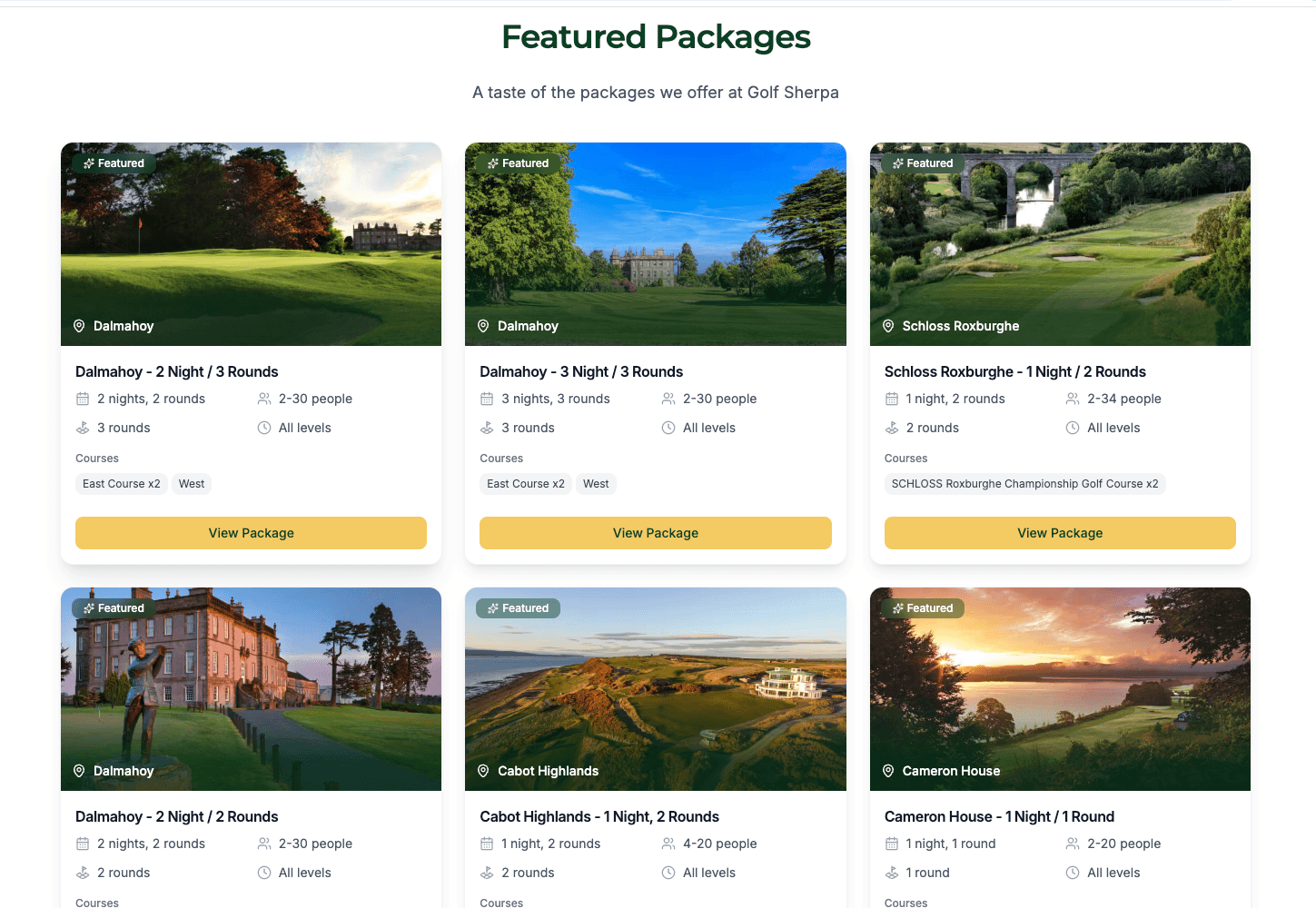Click the location pin icon beside Cameron House

coord(888,771)
